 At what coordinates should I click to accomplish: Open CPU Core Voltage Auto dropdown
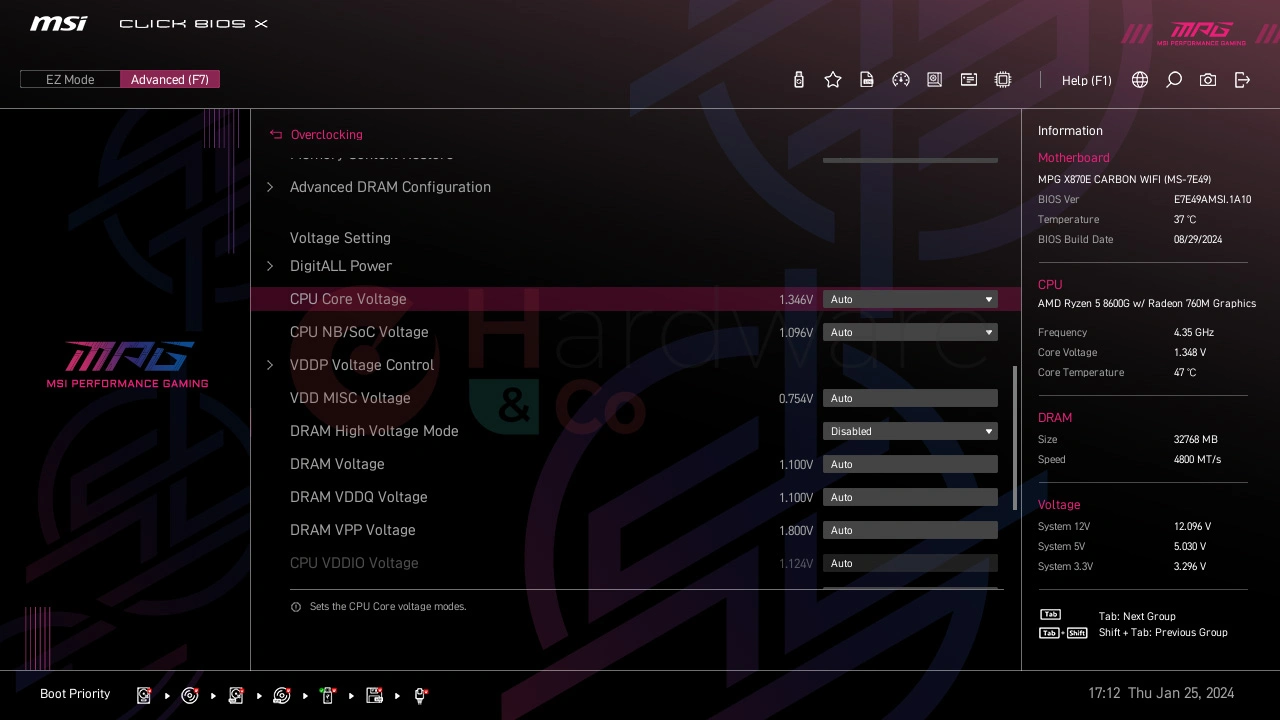[x=910, y=299]
